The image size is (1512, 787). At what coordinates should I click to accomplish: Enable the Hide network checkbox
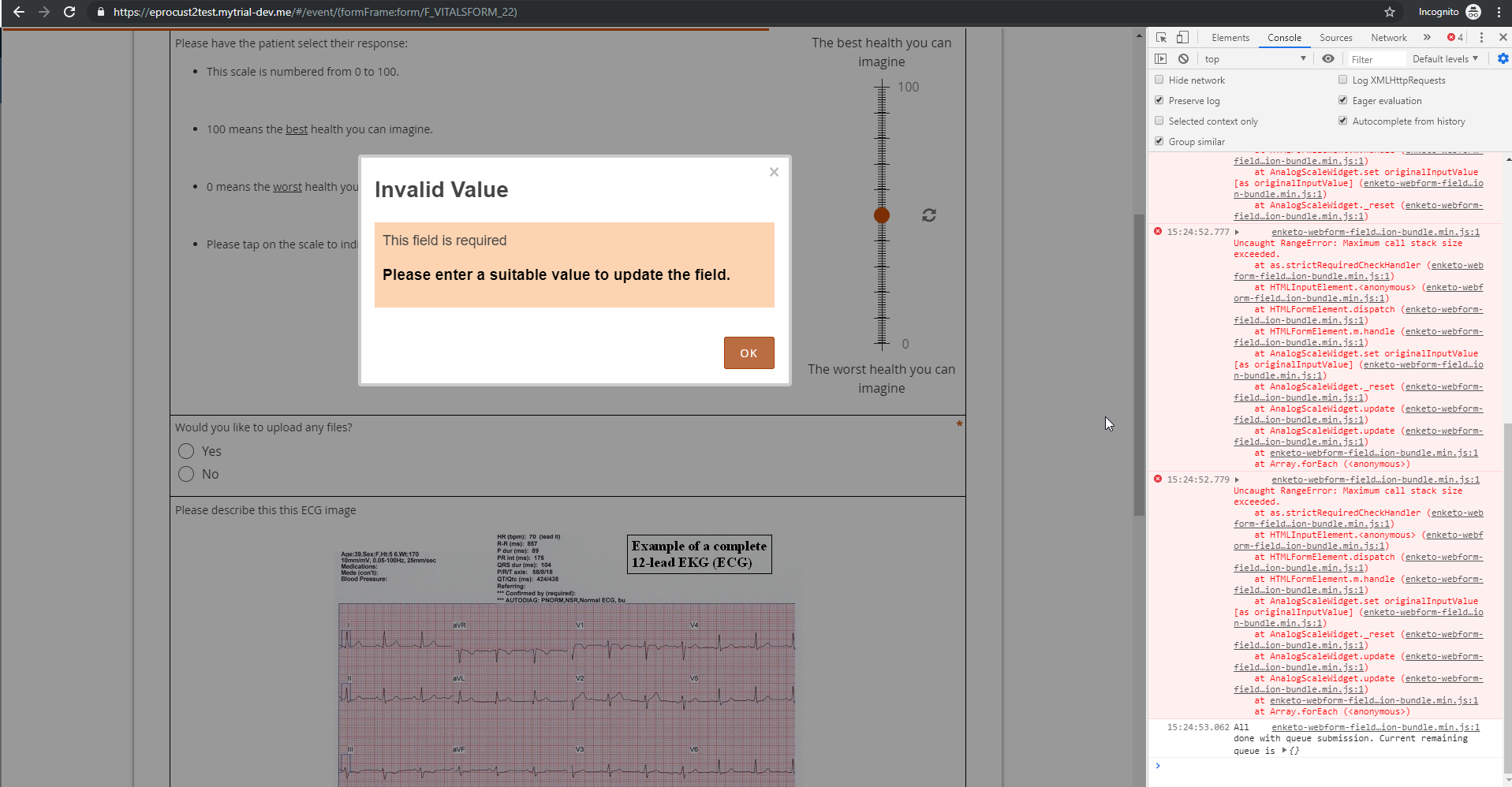click(1159, 80)
